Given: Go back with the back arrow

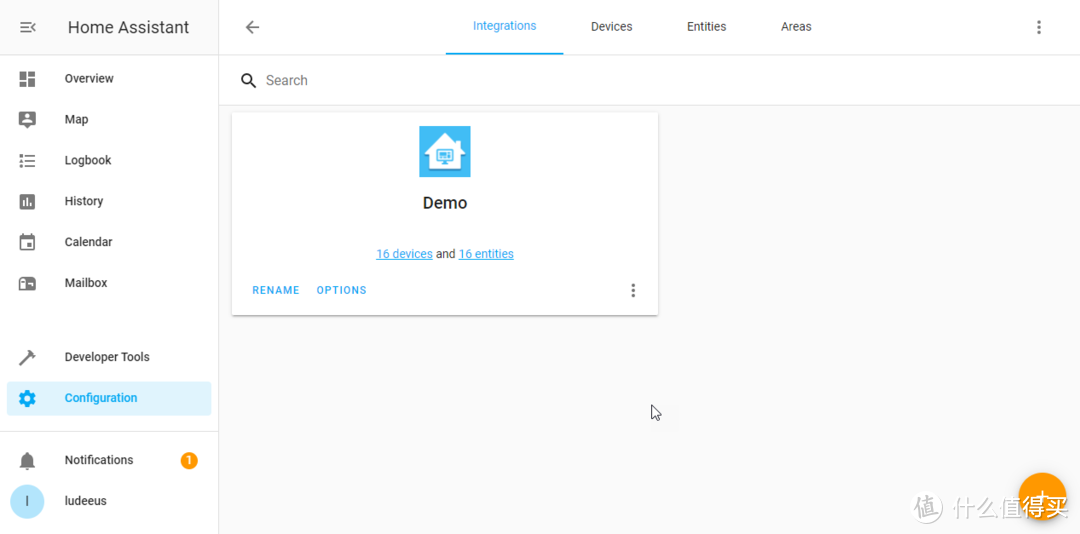Looking at the screenshot, I should [252, 27].
